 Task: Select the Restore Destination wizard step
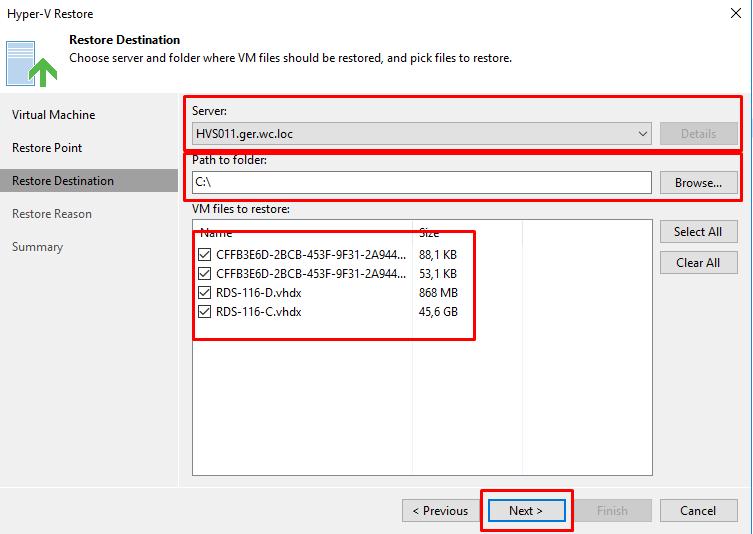(89, 181)
